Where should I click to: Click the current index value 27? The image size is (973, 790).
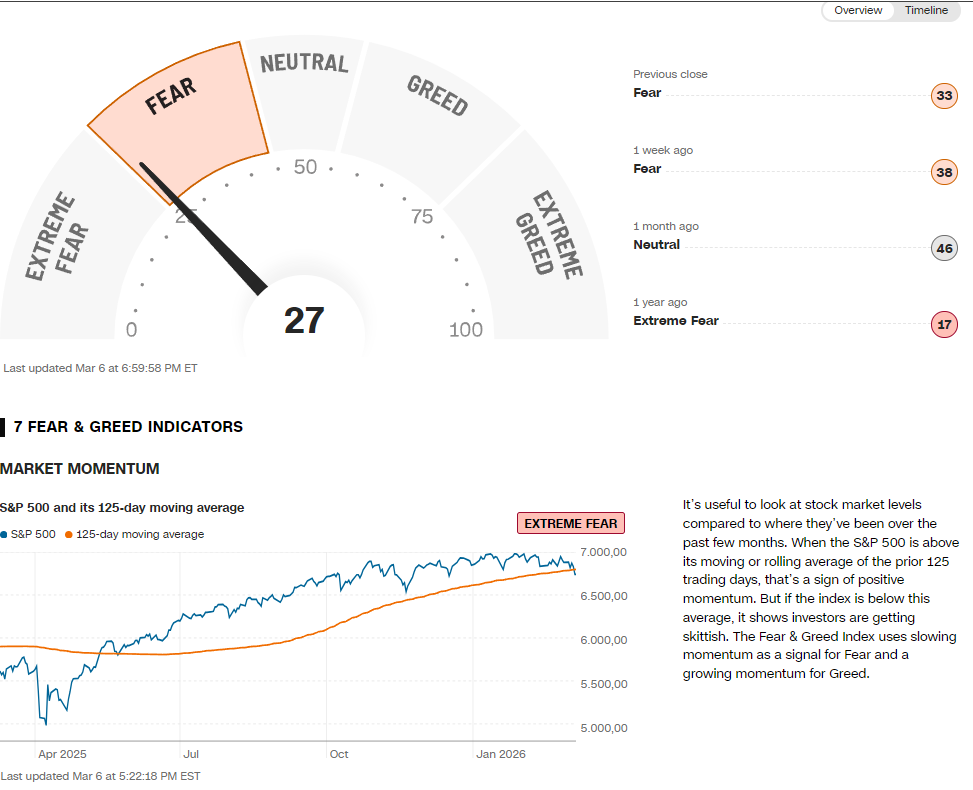(304, 321)
